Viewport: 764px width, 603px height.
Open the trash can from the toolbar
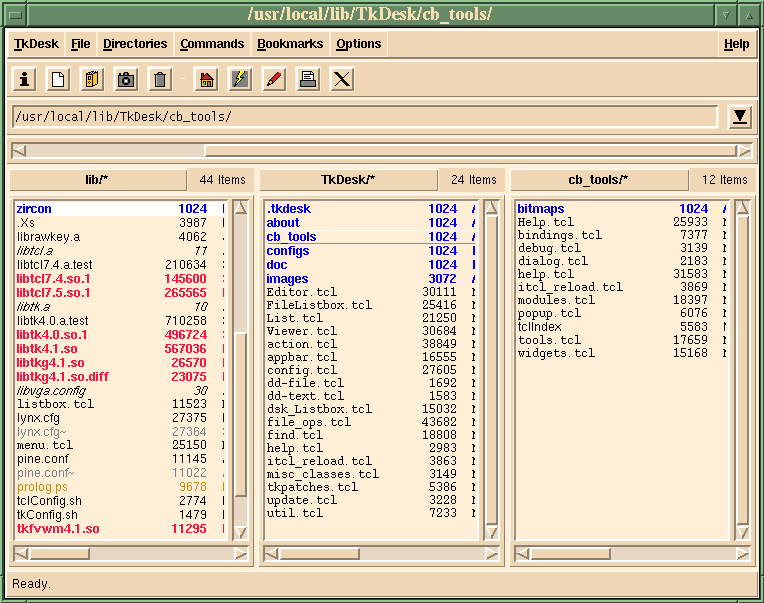tap(159, 79)
